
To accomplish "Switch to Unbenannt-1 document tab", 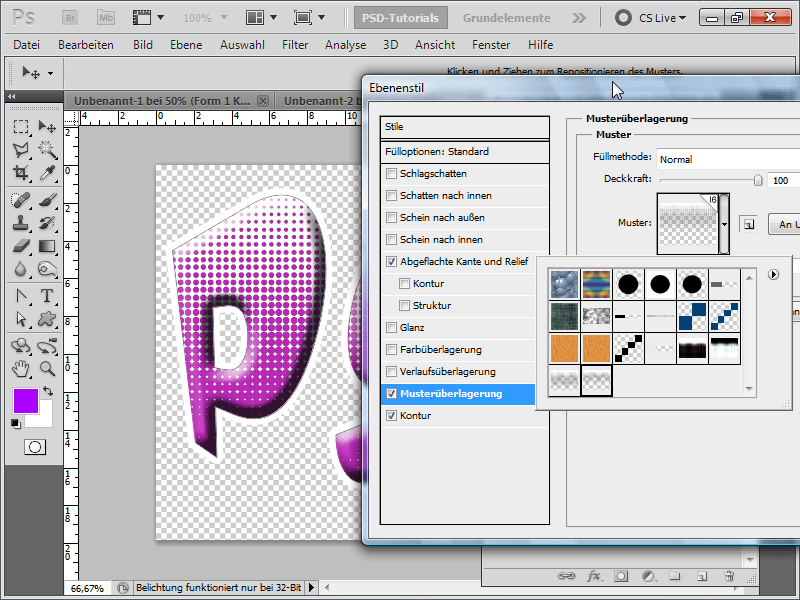I will pos(162,101).
